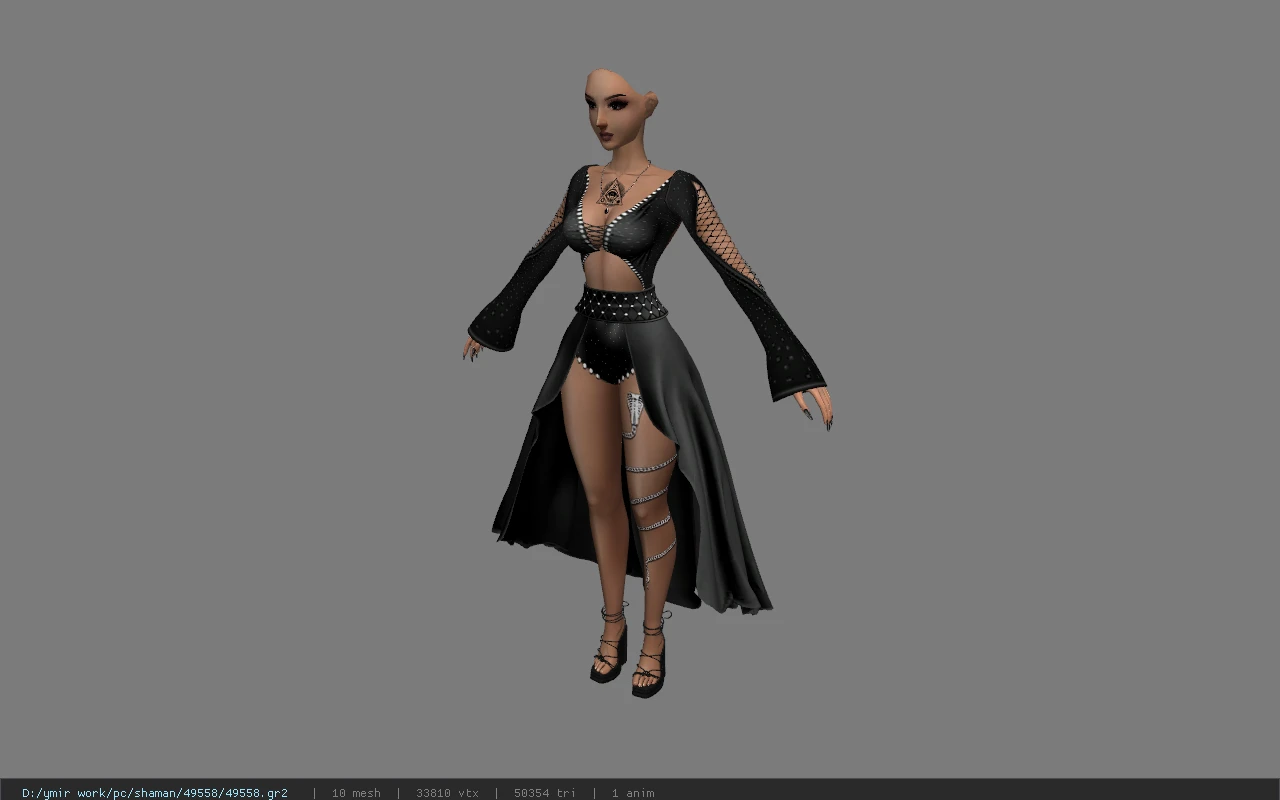Screen dimensions: 1280x800
Task: Click the '50354 tri' triangle count
Action: coord(545,793)
